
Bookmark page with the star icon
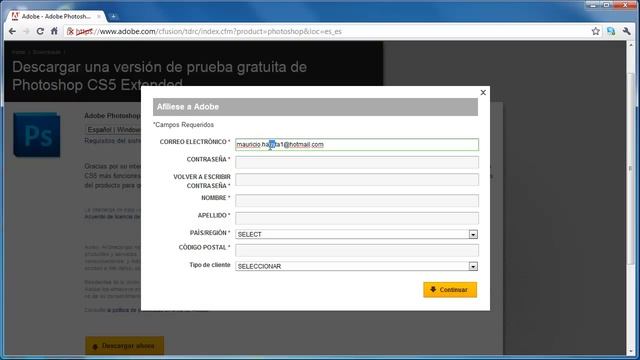596,31
